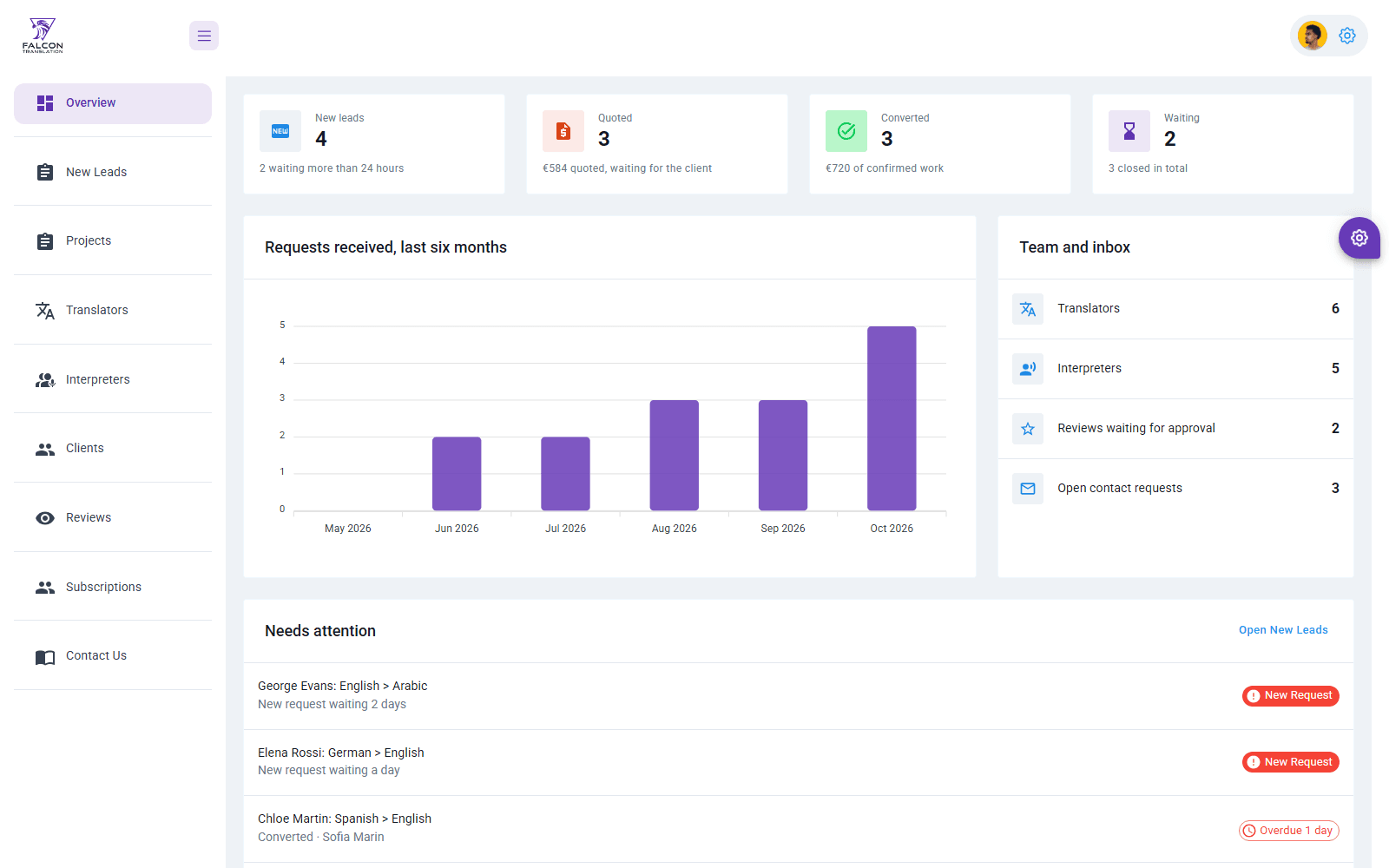Click the Interpreters icon in Team and inbox
The height and width of the screenshot is (868, 1389).
(x=1028, y=369)
